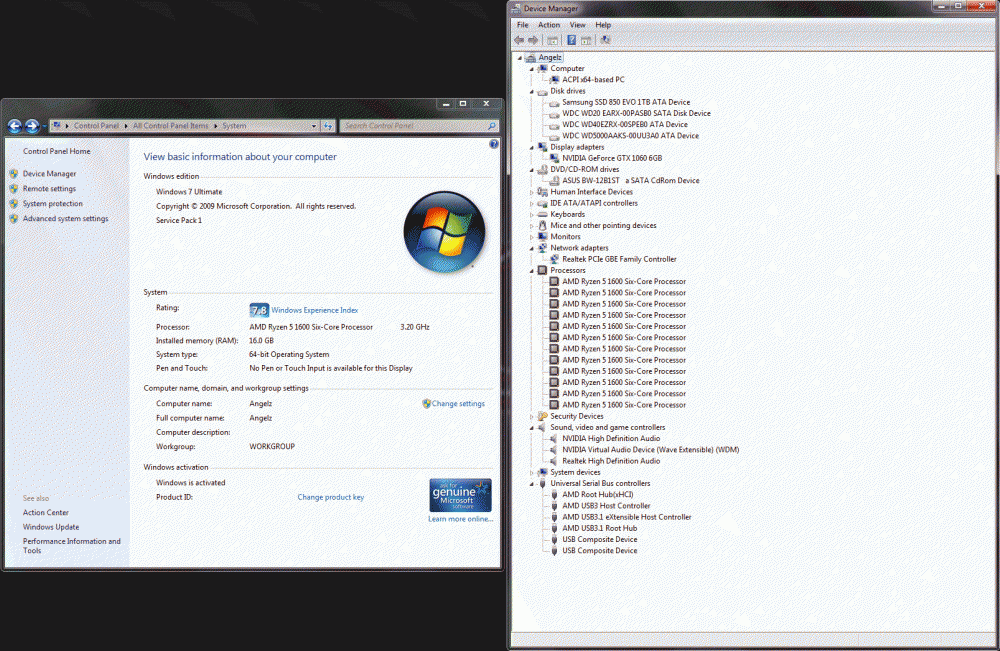Screen dimensions: 1000x651
Task: Open the address bar history dropdown
Action: point(313,126)
